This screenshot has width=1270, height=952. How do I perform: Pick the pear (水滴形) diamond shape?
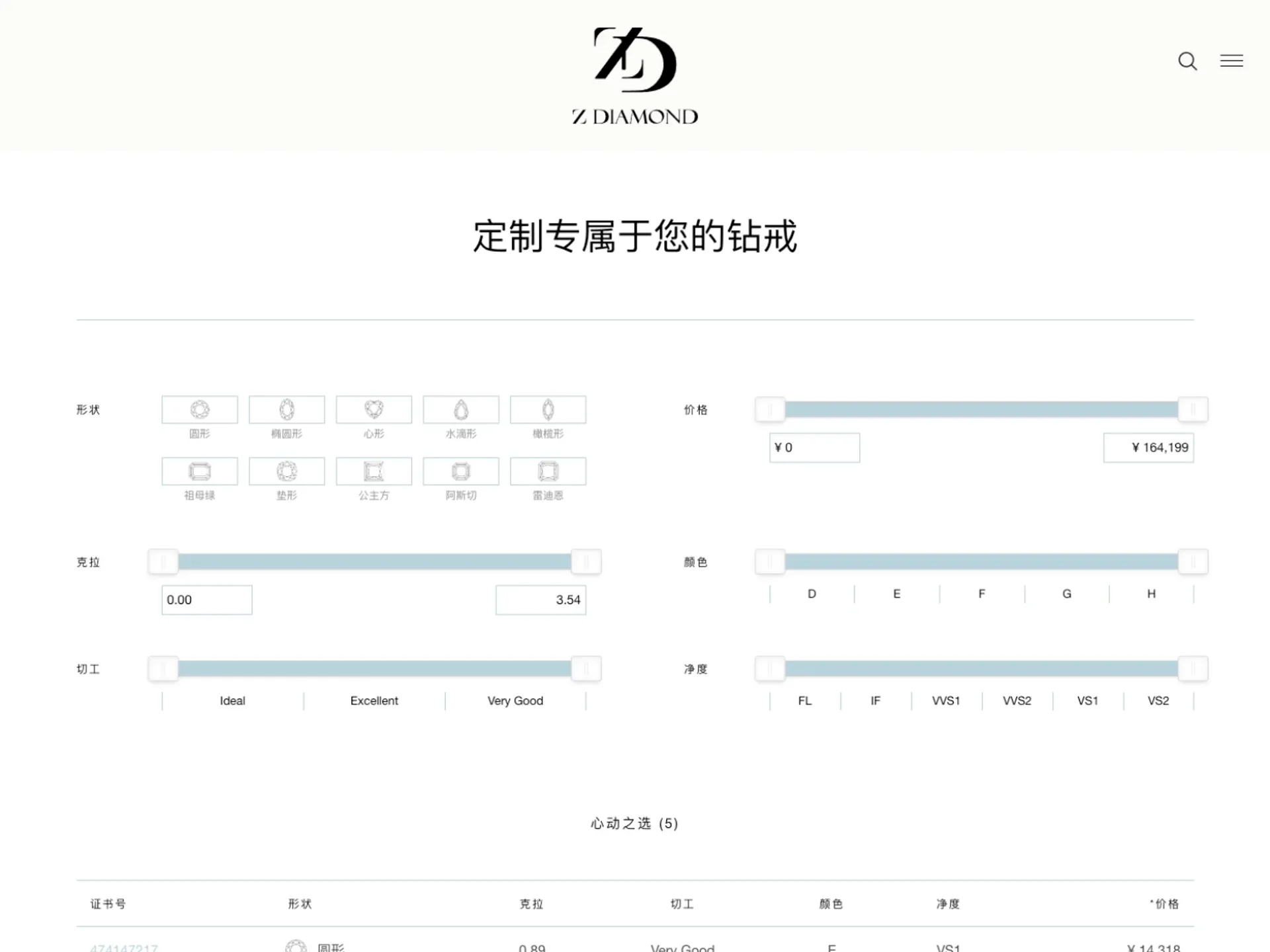pos(461,410)
